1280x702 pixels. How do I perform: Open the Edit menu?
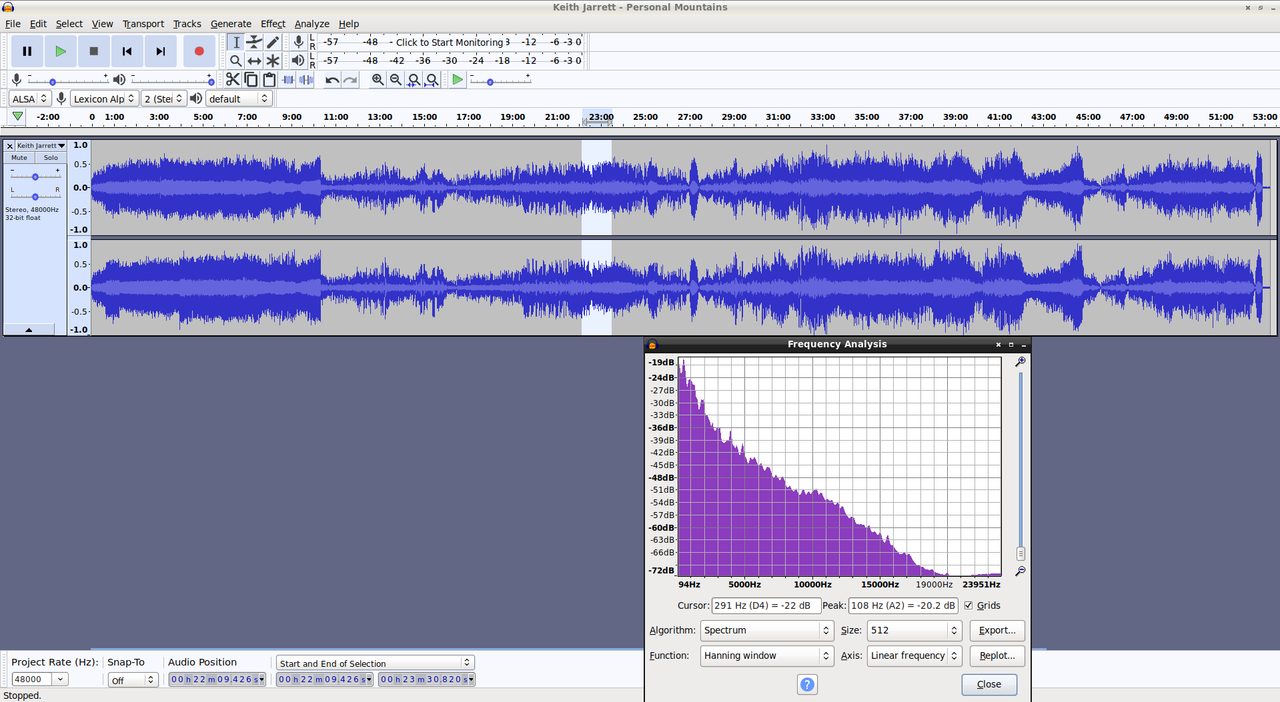point(38,23)
